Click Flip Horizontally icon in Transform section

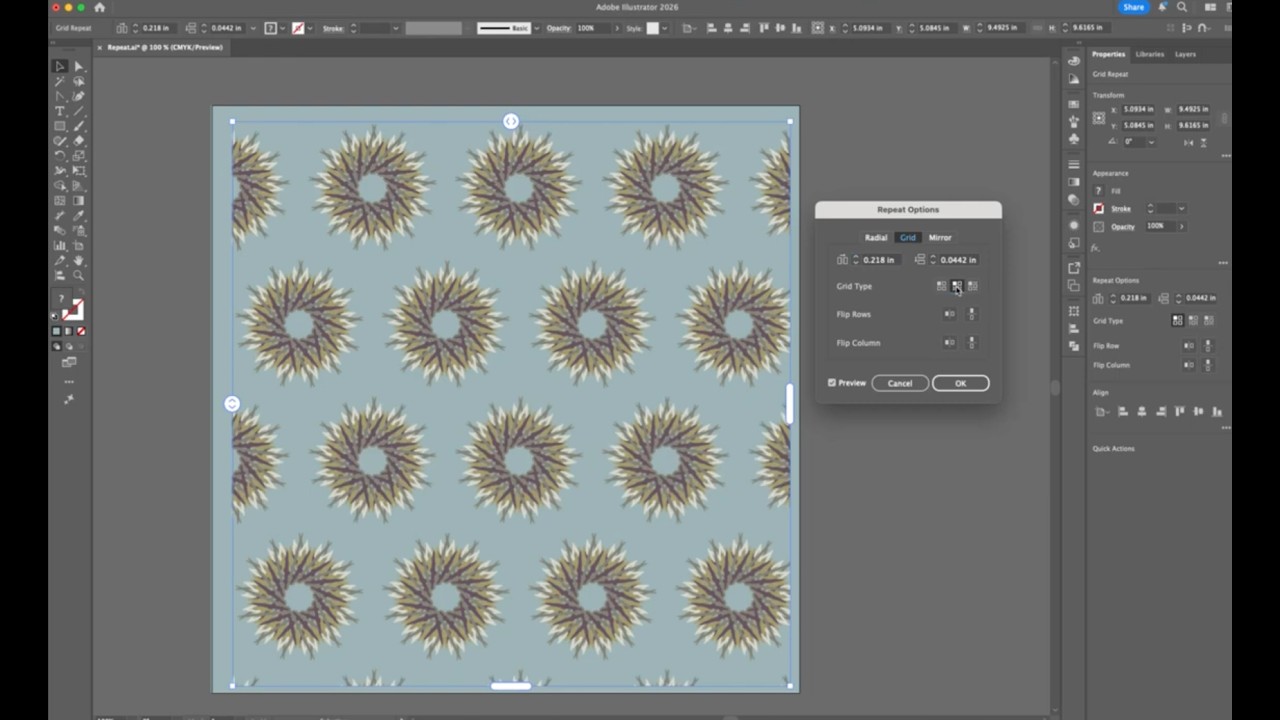pyautogui.click(x=1188, y=142)
